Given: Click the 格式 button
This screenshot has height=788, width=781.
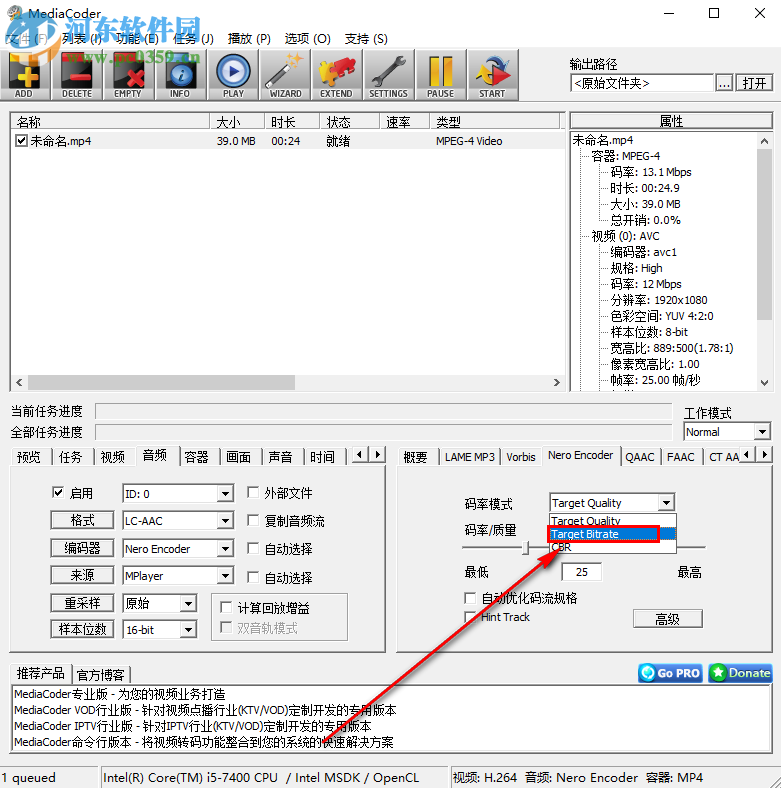Looking at the screenshot, I should pyautogui.click(x=82, y=520).
